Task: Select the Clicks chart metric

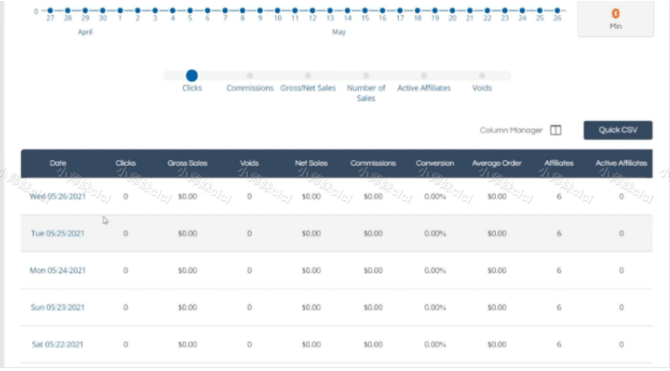Action: pyautogui.click(x=192, y=76)
